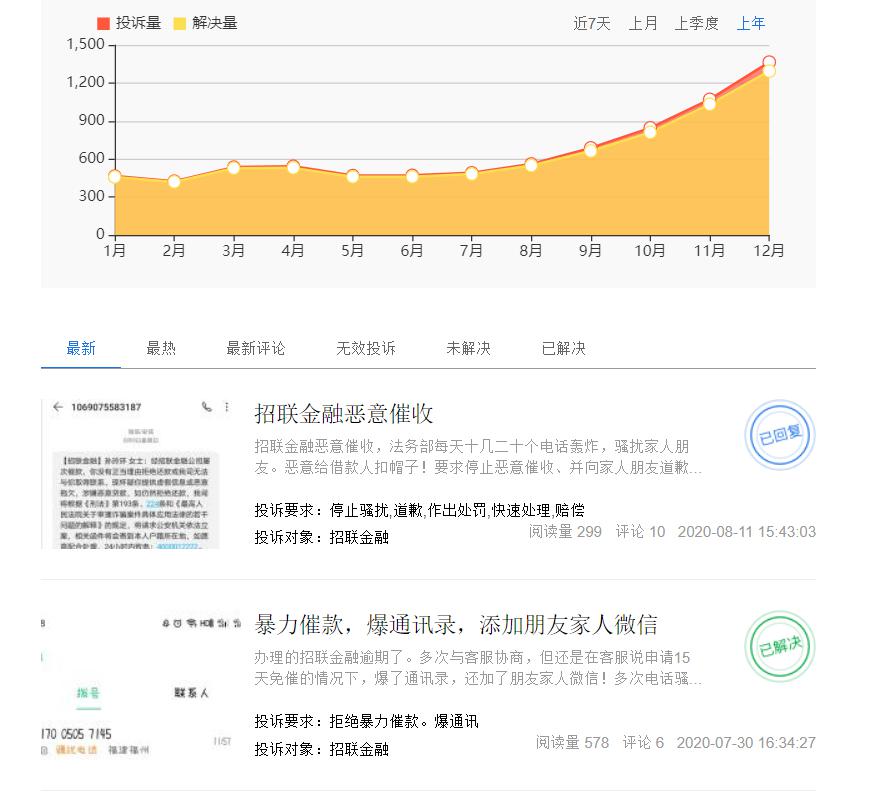Click the January data point on the chart
888x809 pixels.
pyautogui.click(x=114, y=176)
